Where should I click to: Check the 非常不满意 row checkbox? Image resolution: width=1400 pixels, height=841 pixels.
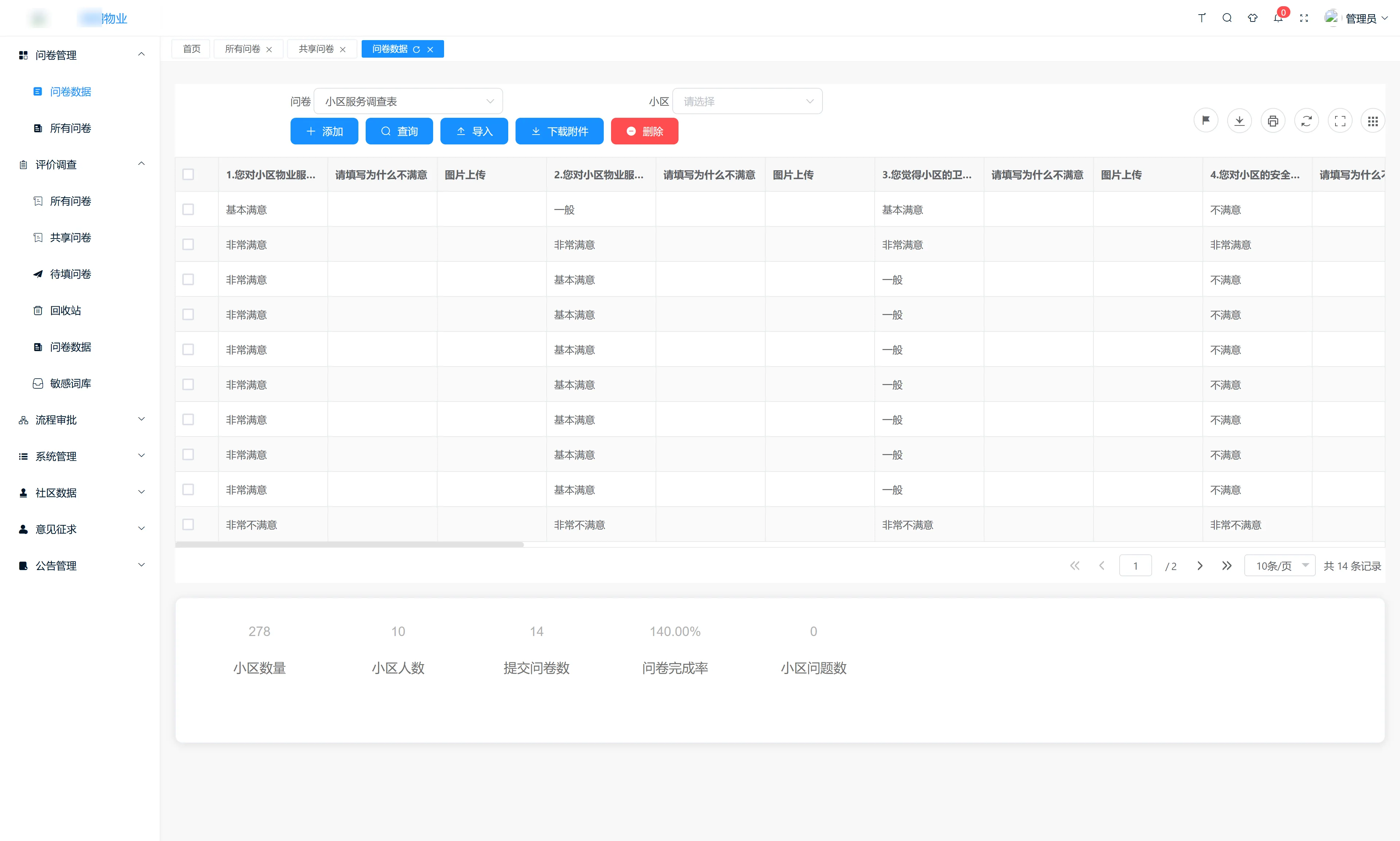(188, 525)
